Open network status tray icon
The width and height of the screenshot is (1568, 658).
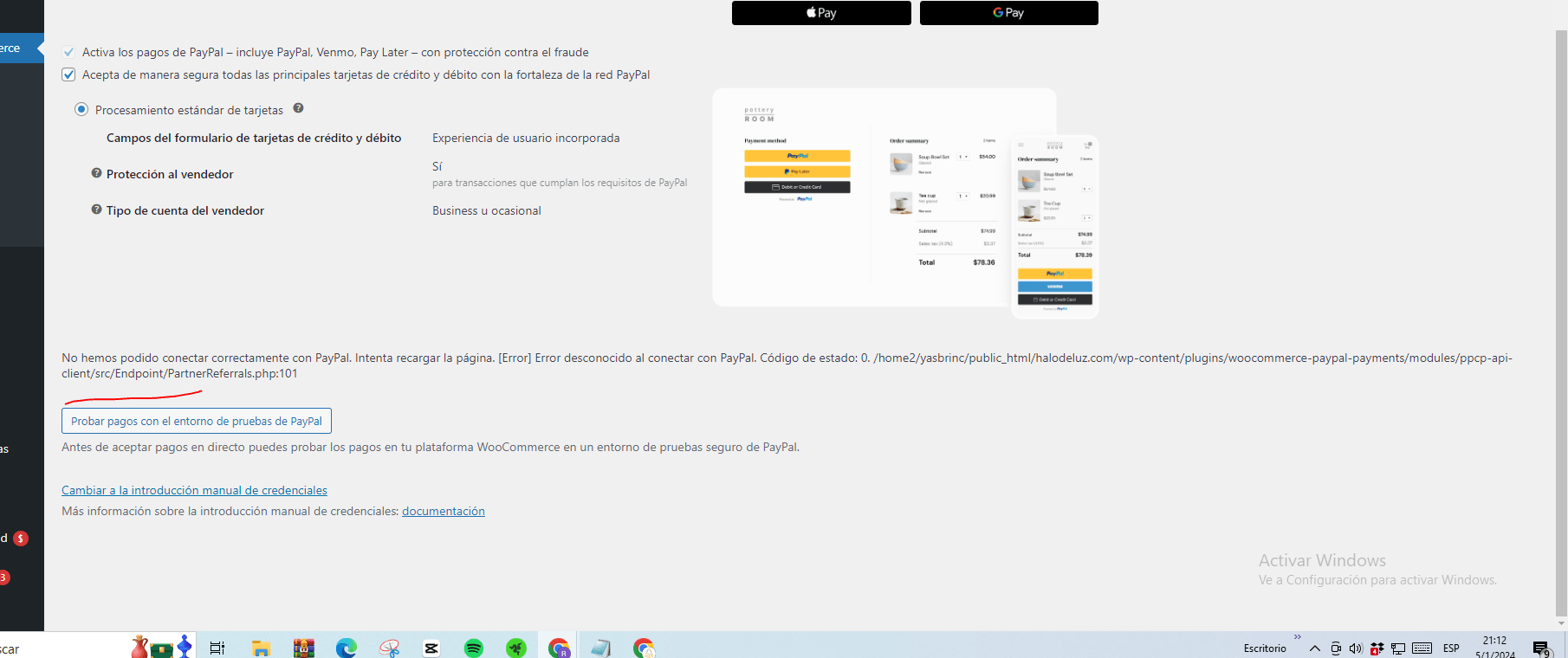coord(1398,648)
